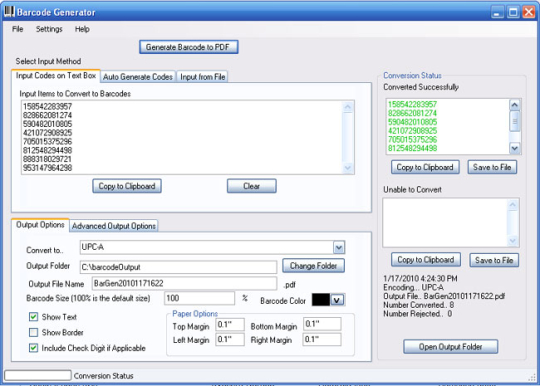Click the Output File Name field
The image size is (540, 386).
(185, 283)
